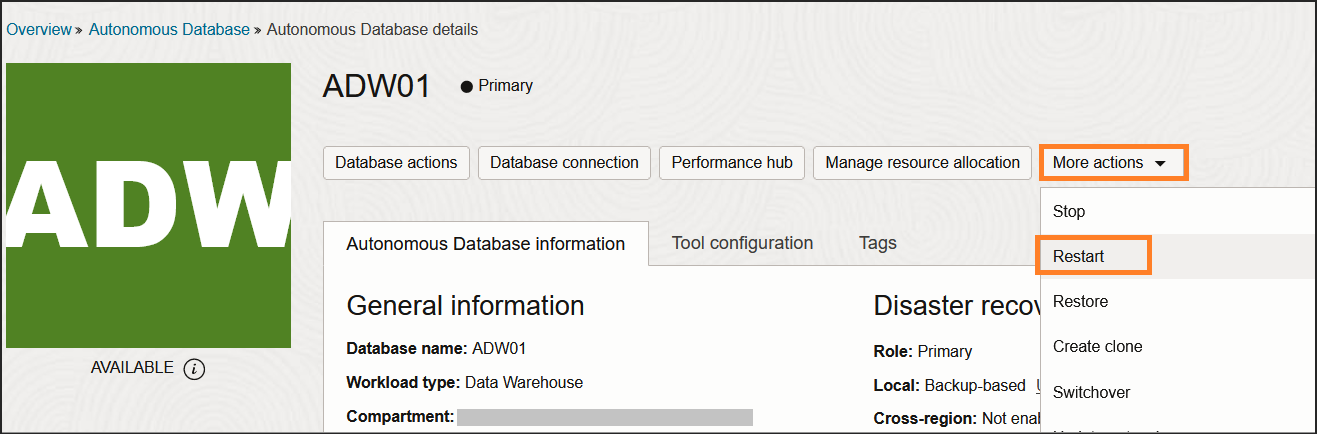1317x434 pixels.
Task: Click the info icon beside AVAILABLE status
Action: (x=195, y=369)
